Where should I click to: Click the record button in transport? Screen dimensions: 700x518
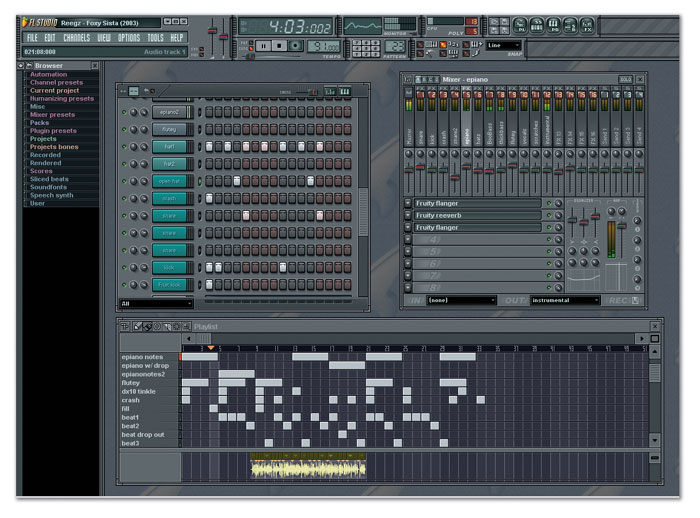(x=295, y=46)
